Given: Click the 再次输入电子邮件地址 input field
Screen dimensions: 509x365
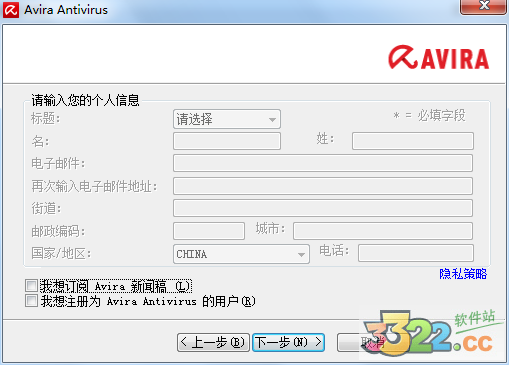Looking at the screenshot, I should pos(323,186).
